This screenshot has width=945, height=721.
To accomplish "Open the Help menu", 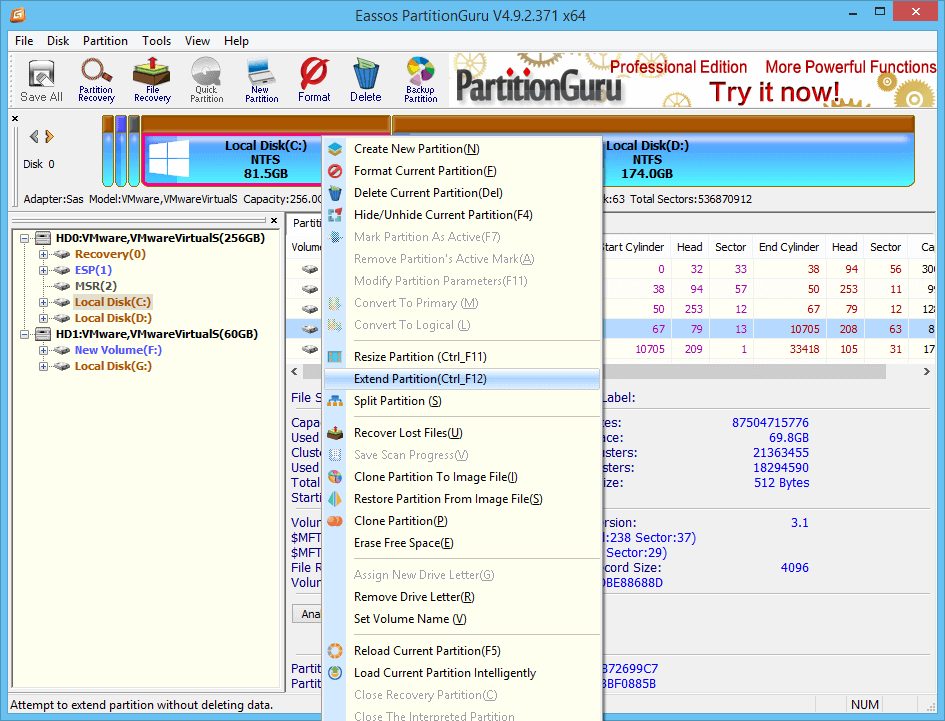I will (236, 41).
